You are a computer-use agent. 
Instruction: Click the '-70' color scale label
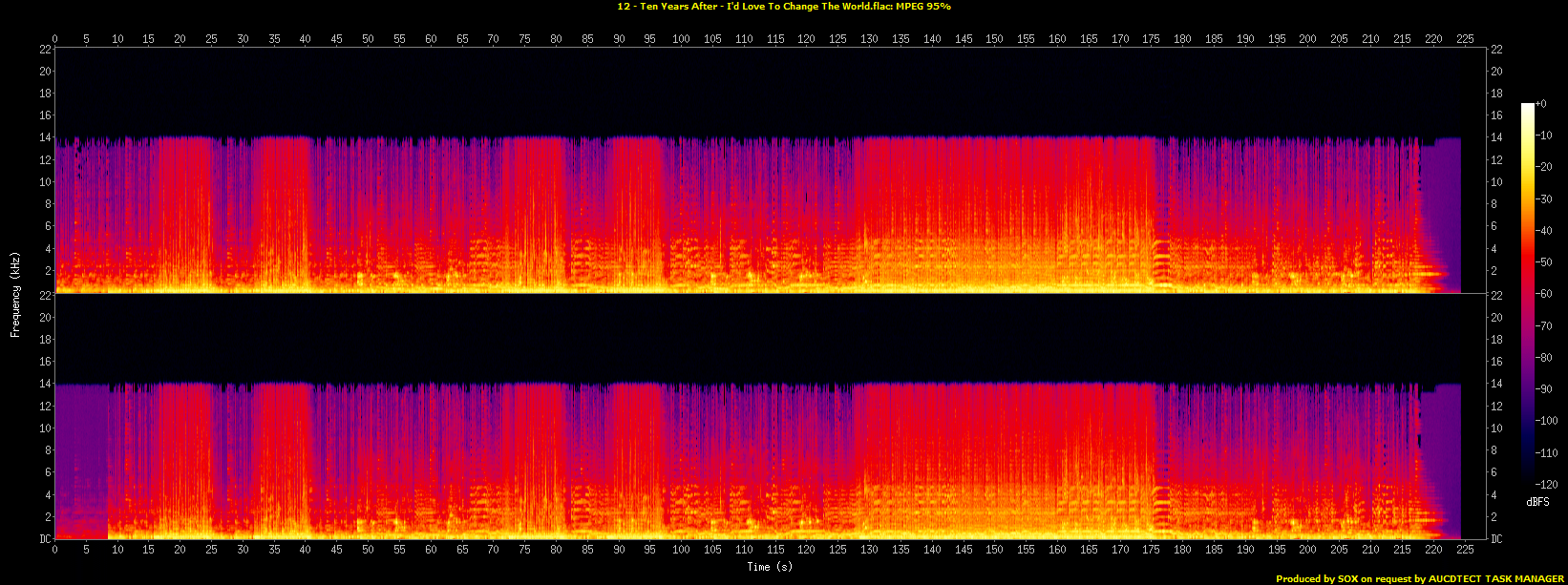click(x=1544, y=325)
